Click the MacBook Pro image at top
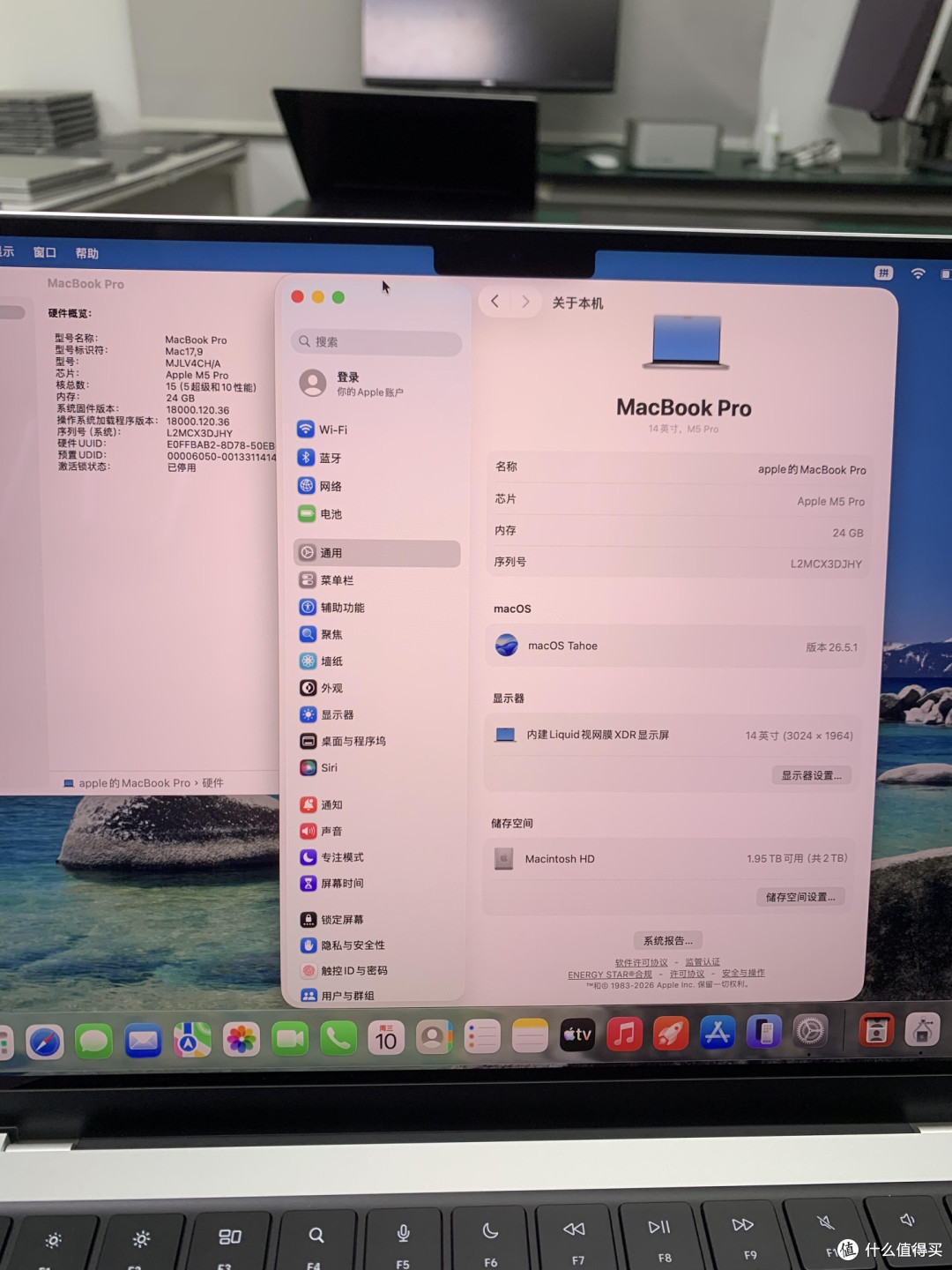The image size is (952, 1270). pos(686,341)
